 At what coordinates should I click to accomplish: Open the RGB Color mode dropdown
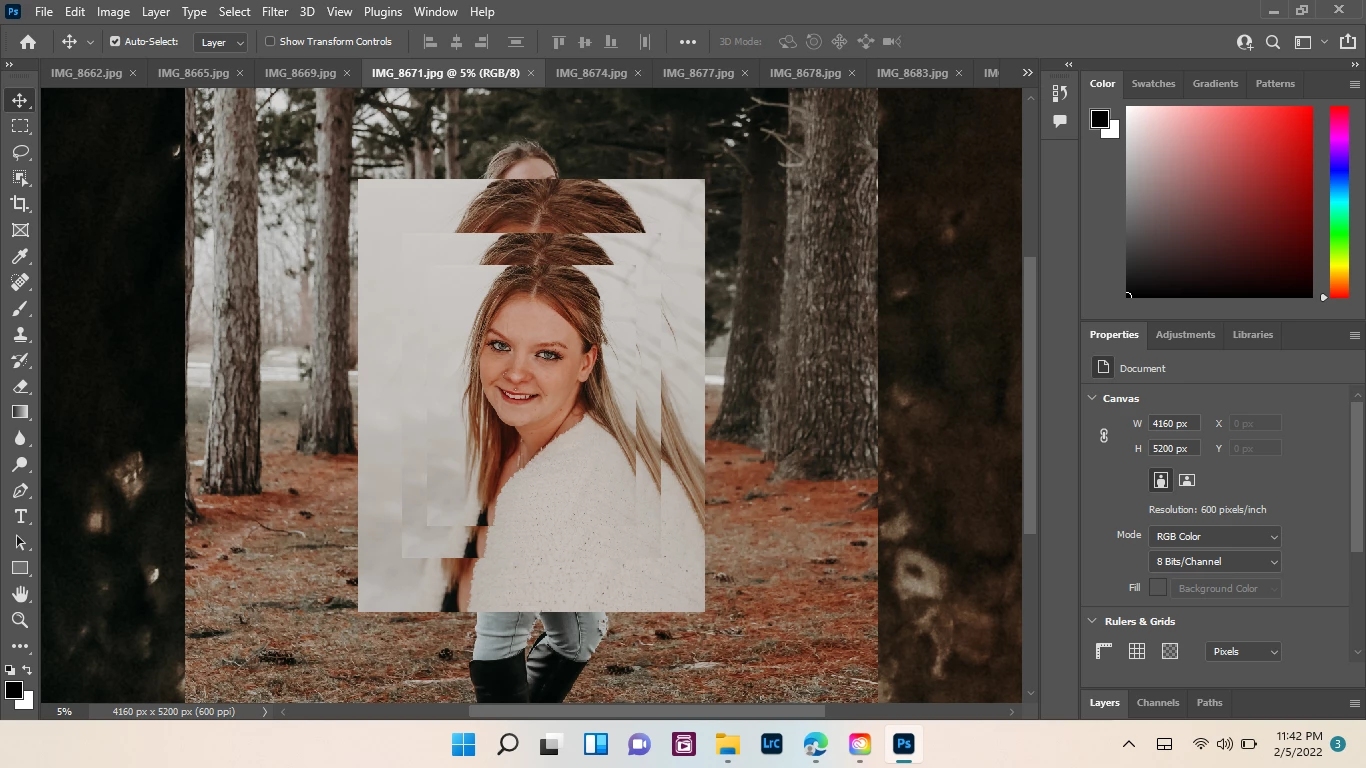pos(1215,537)
